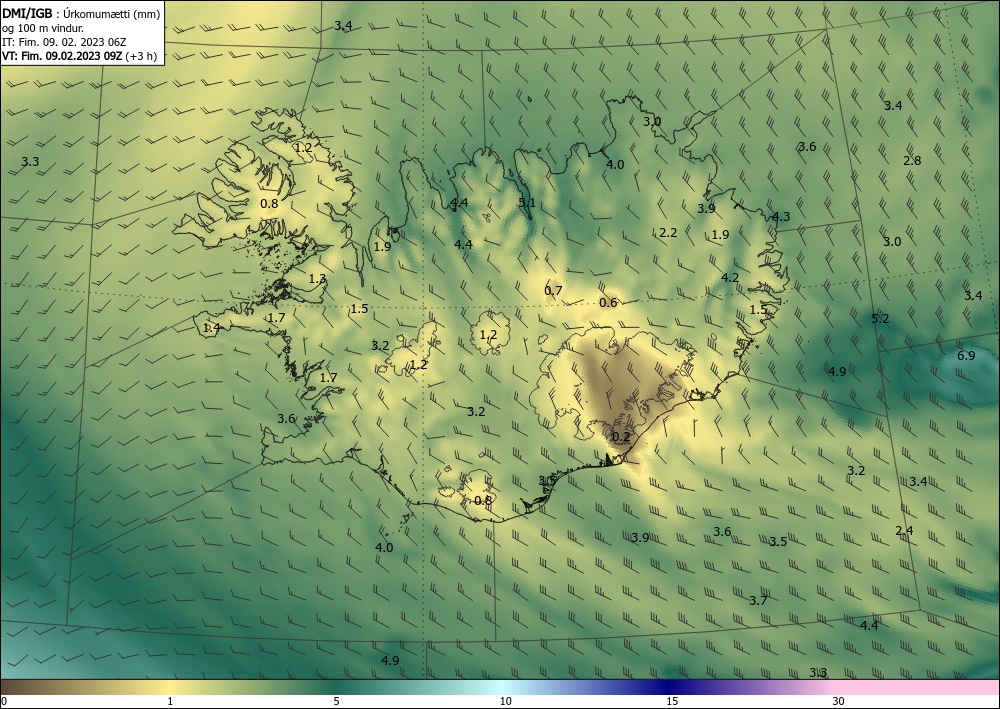This screenshot has width=1000, height=709.
Task: Click the '1.4' value on the peninsula
Action: 211,328
